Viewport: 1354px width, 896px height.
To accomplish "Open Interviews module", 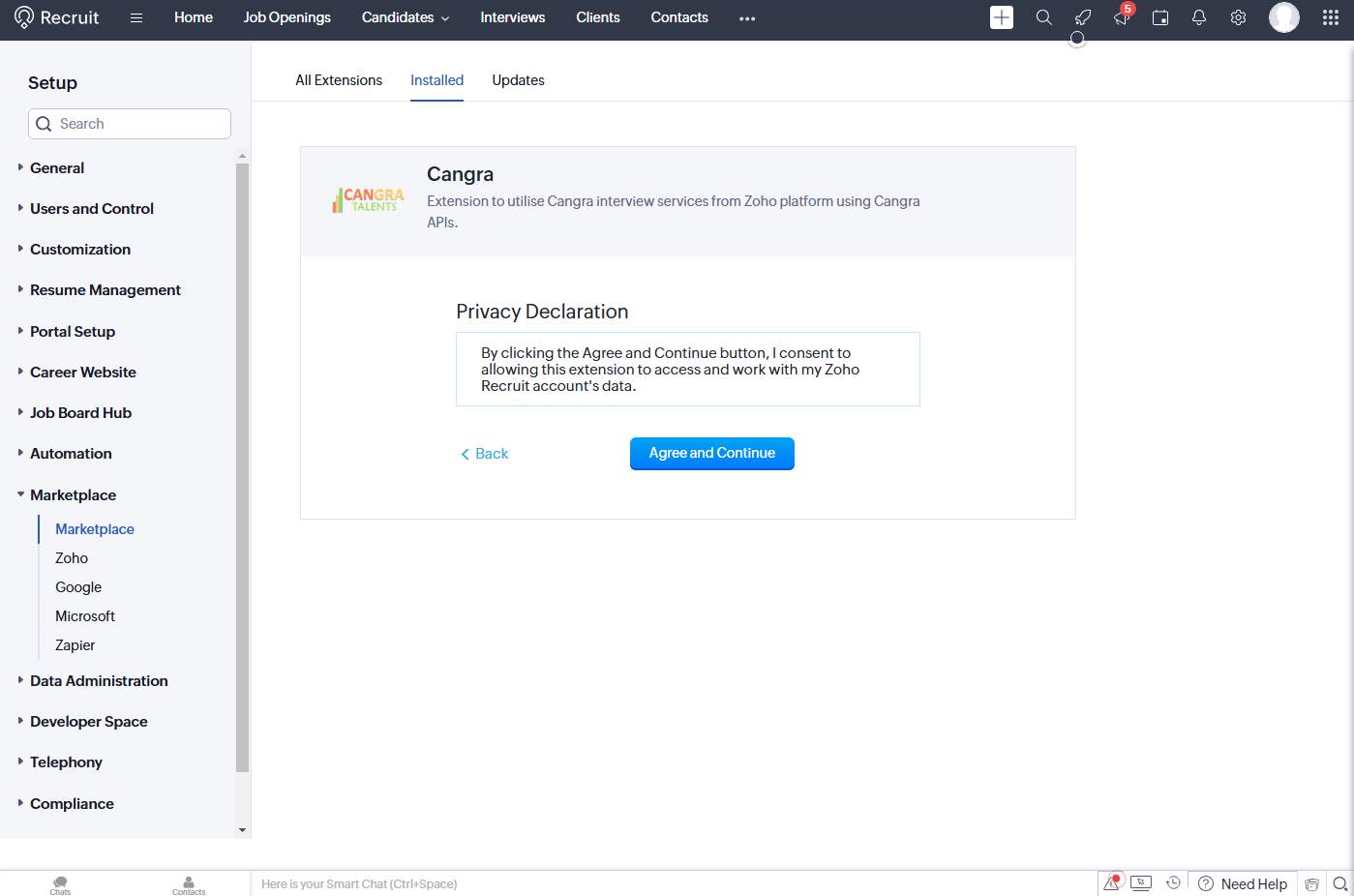I will tap(512, 17).
